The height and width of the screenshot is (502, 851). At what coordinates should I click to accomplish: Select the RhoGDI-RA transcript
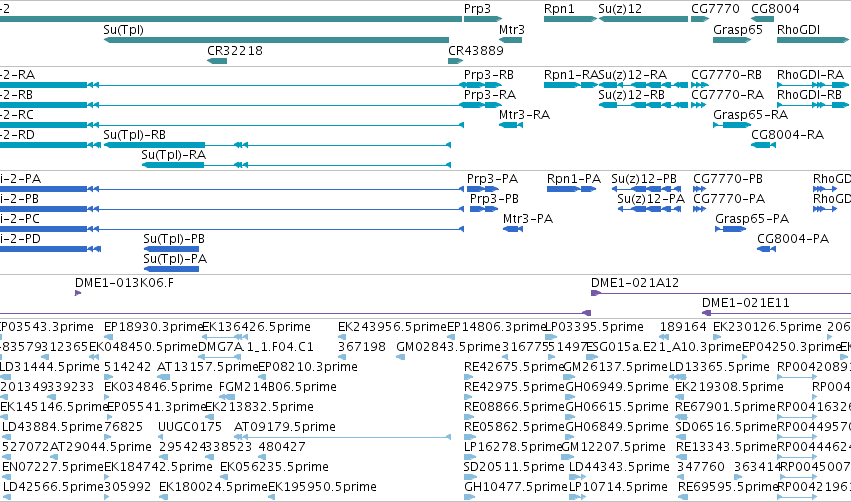[810, 75]
